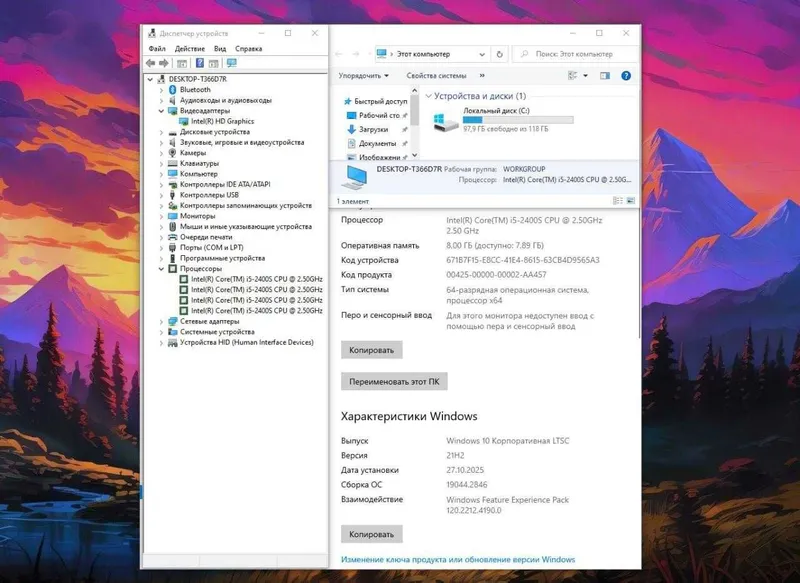The height and width of the screenshot is (583, 800).
Task: Open the address bar history dropdown
Action: pyautogui.click(x=482, y=54)
